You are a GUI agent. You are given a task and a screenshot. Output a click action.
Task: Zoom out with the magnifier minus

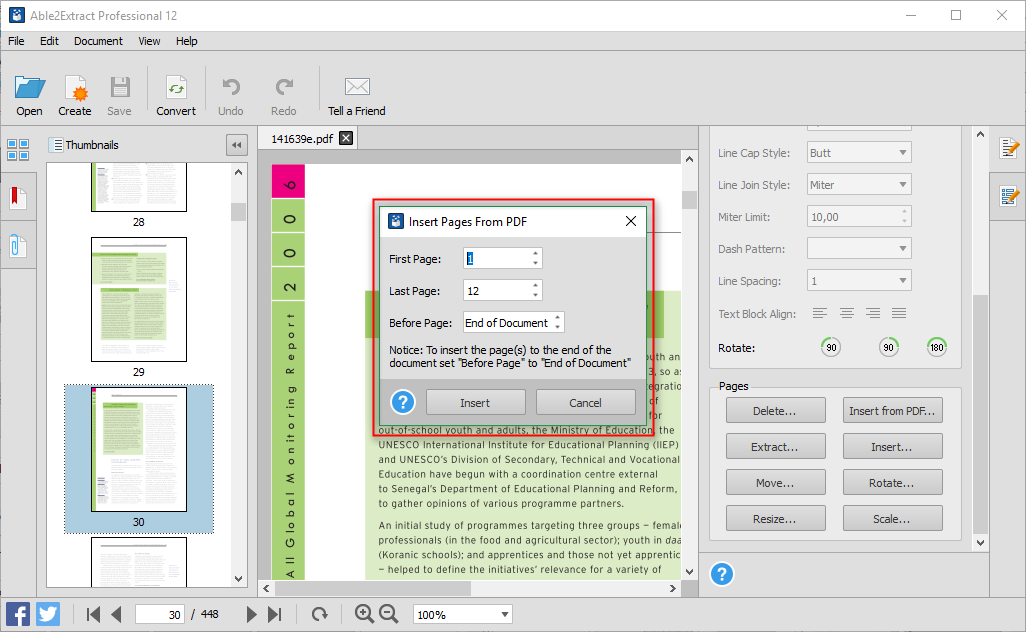[x=389, y=614]
